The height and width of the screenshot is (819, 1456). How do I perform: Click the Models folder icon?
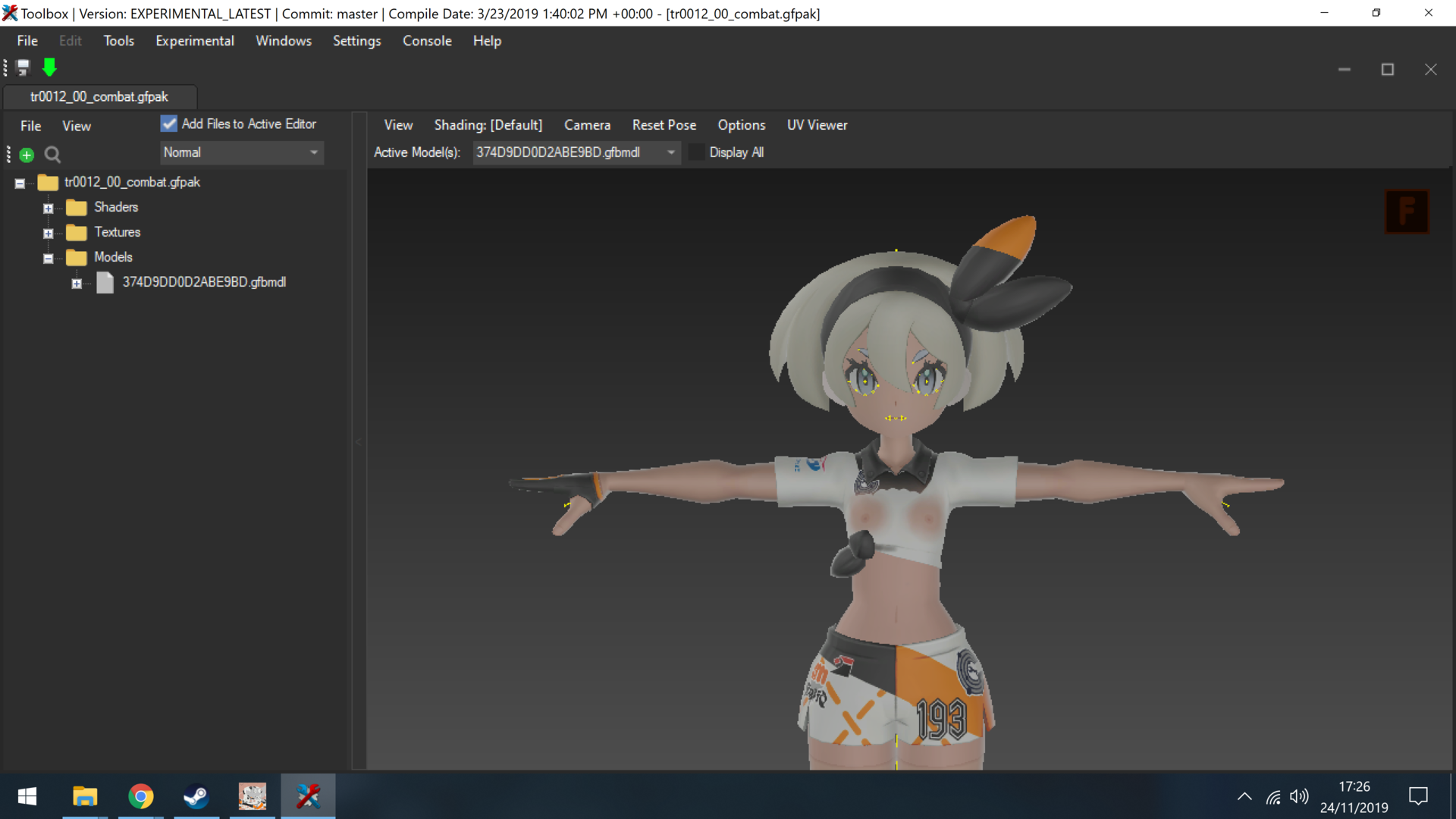tap(77, 258)
